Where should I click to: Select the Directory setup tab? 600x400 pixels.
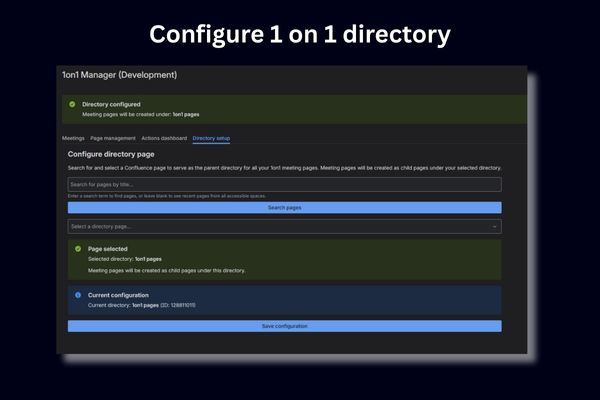click(211, 138)
